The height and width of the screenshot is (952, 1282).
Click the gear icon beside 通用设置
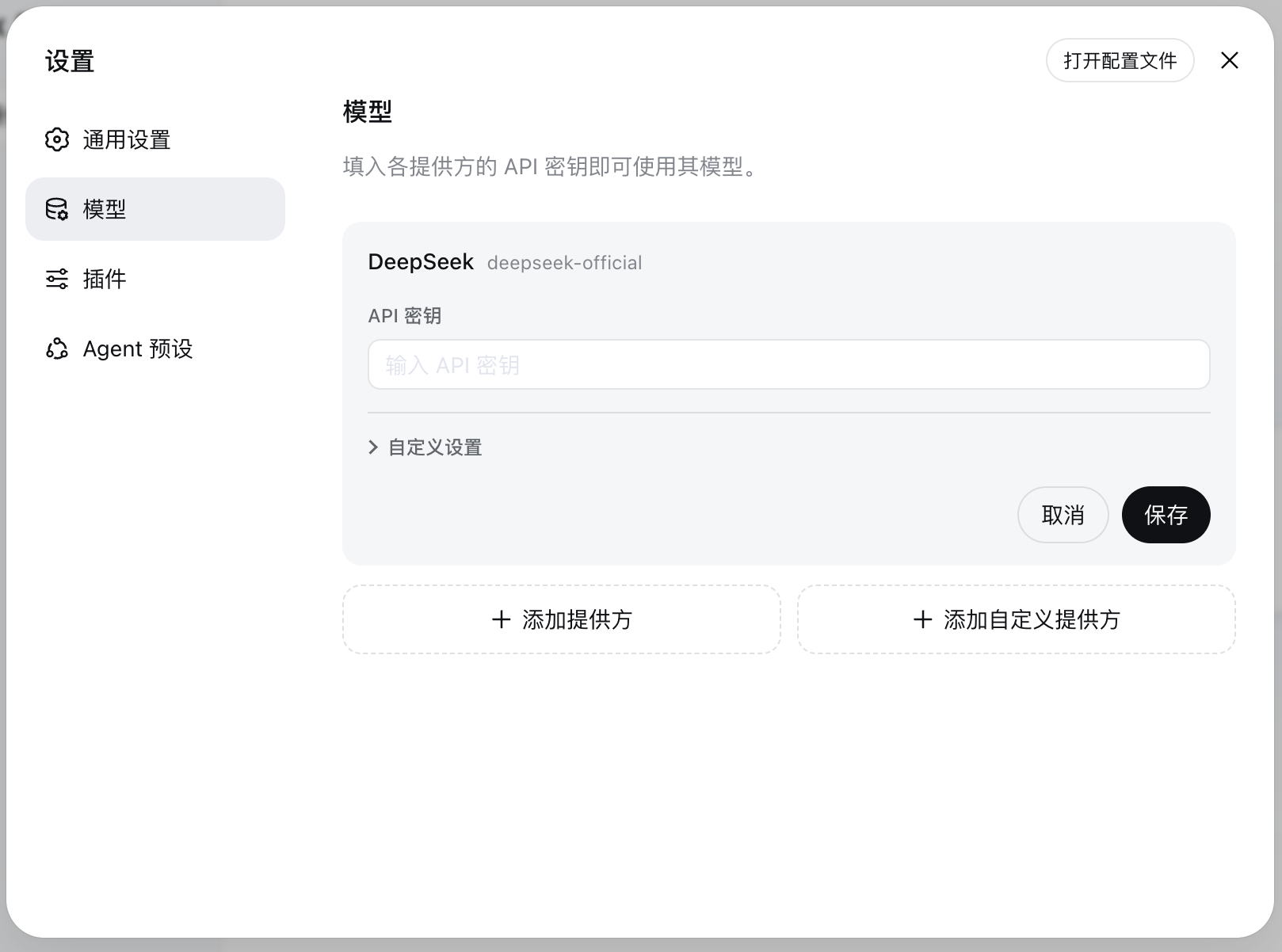tap(57, 139)
